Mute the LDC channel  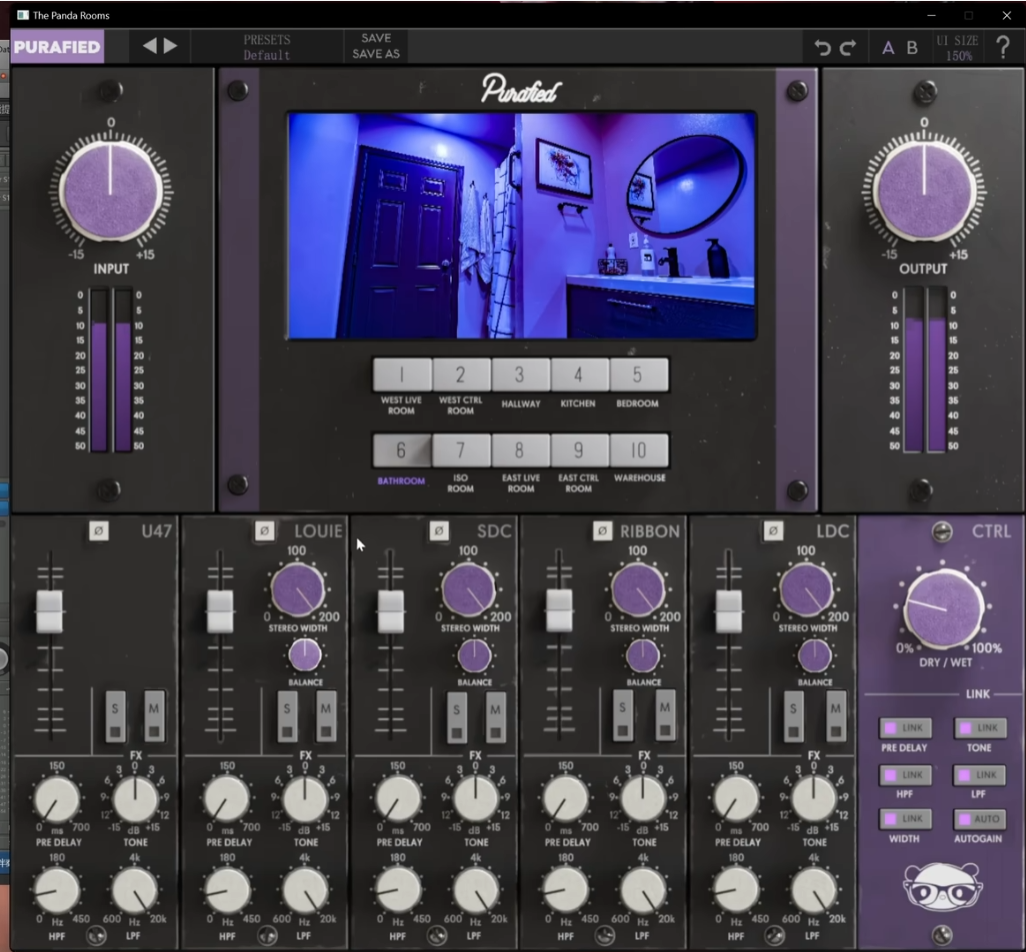pyautogui.click(x=835, y=716)
